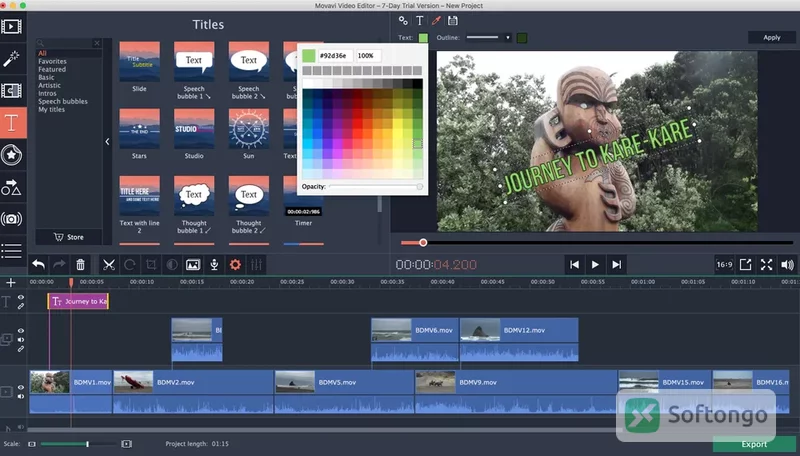Open the Stickers star tab
800x456 pixels.
[x=12, y=155]
